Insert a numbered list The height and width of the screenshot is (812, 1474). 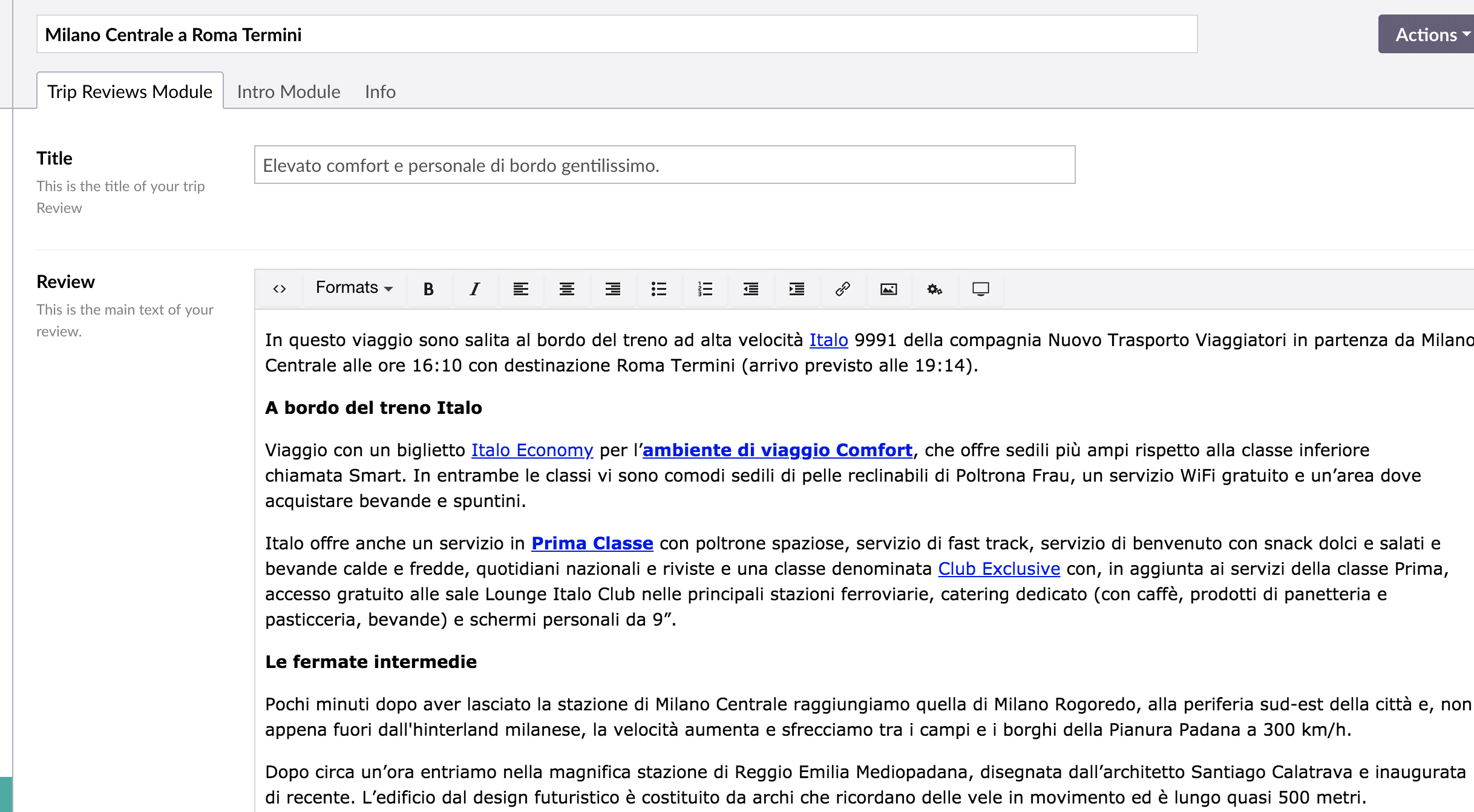tap(704, 289)
